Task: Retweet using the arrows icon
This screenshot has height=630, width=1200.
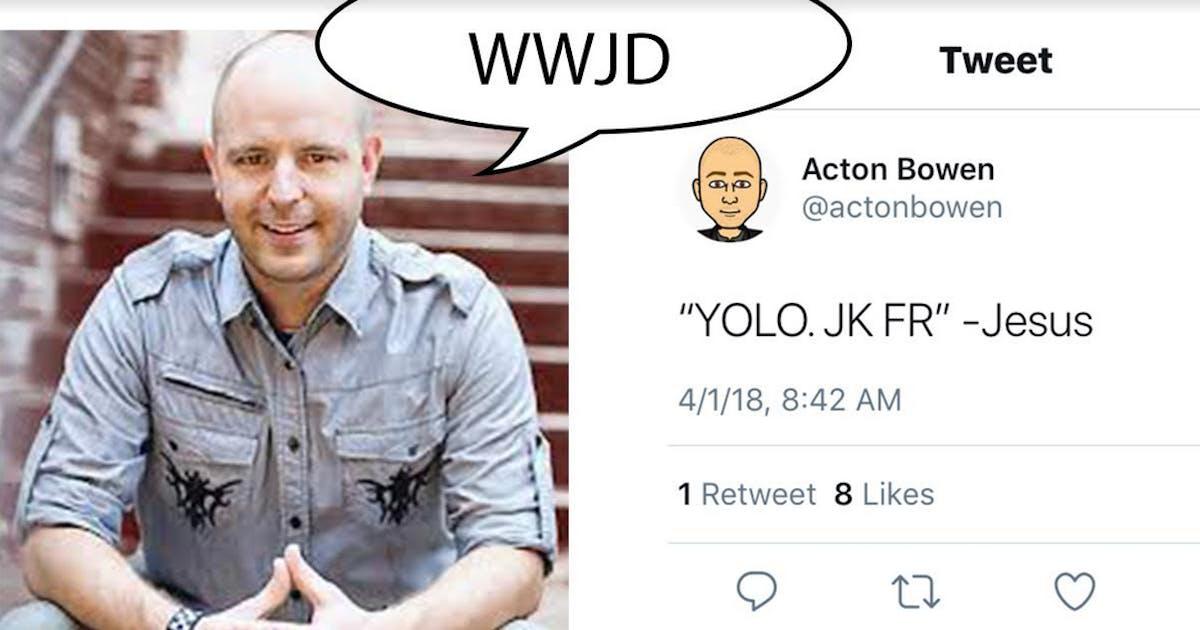Action: click(916, 592)
